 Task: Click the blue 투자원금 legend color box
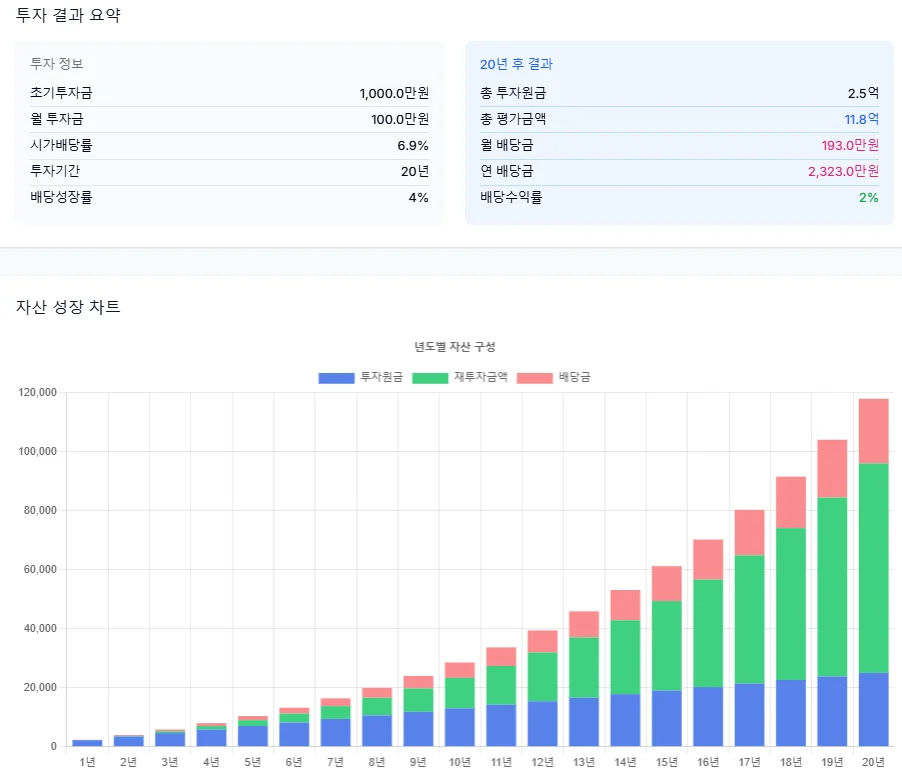[336, 378]
